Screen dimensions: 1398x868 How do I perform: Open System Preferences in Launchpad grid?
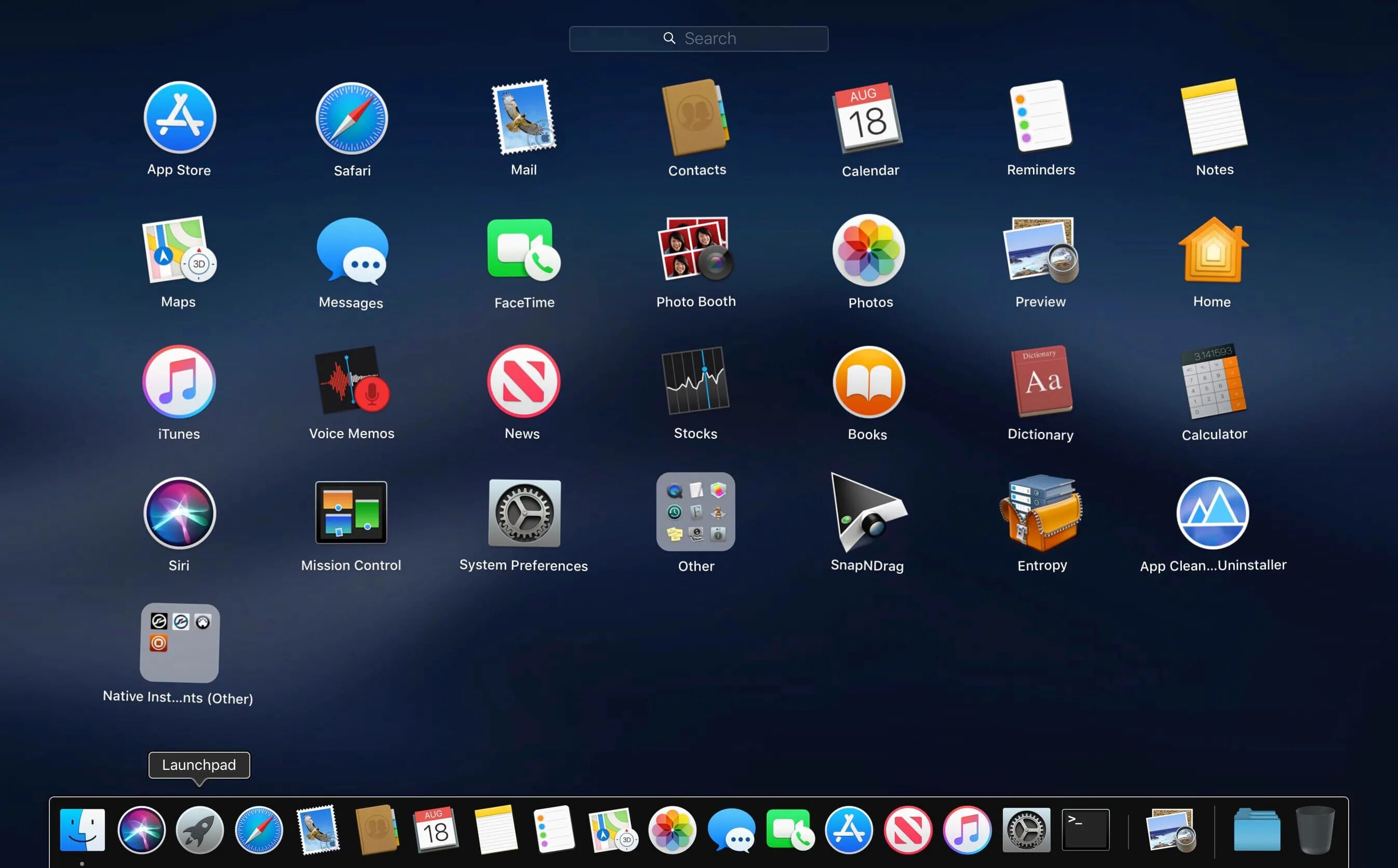click(524, 513)
